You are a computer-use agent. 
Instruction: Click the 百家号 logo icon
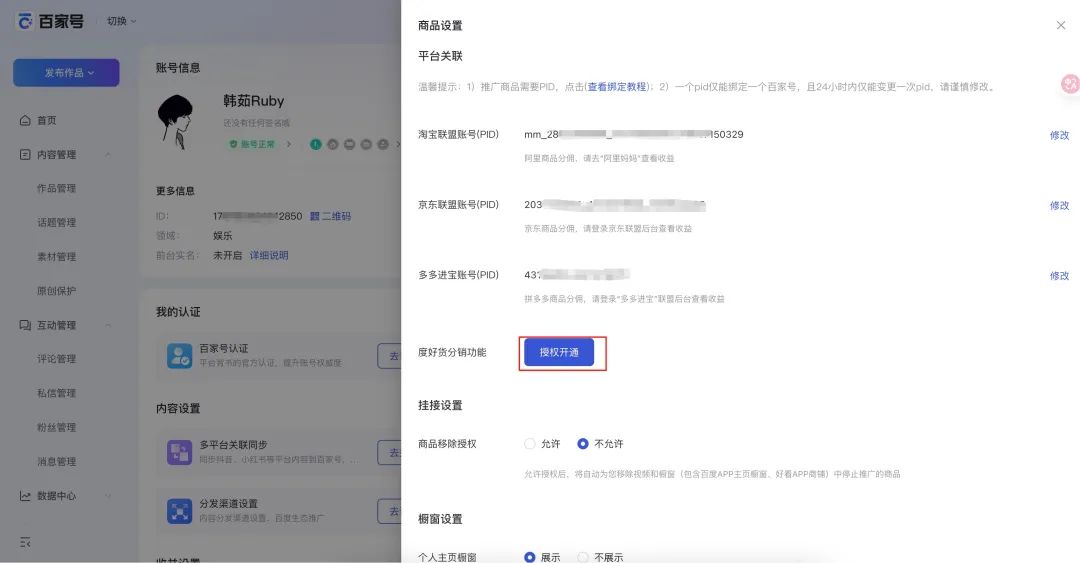(25, 21)
